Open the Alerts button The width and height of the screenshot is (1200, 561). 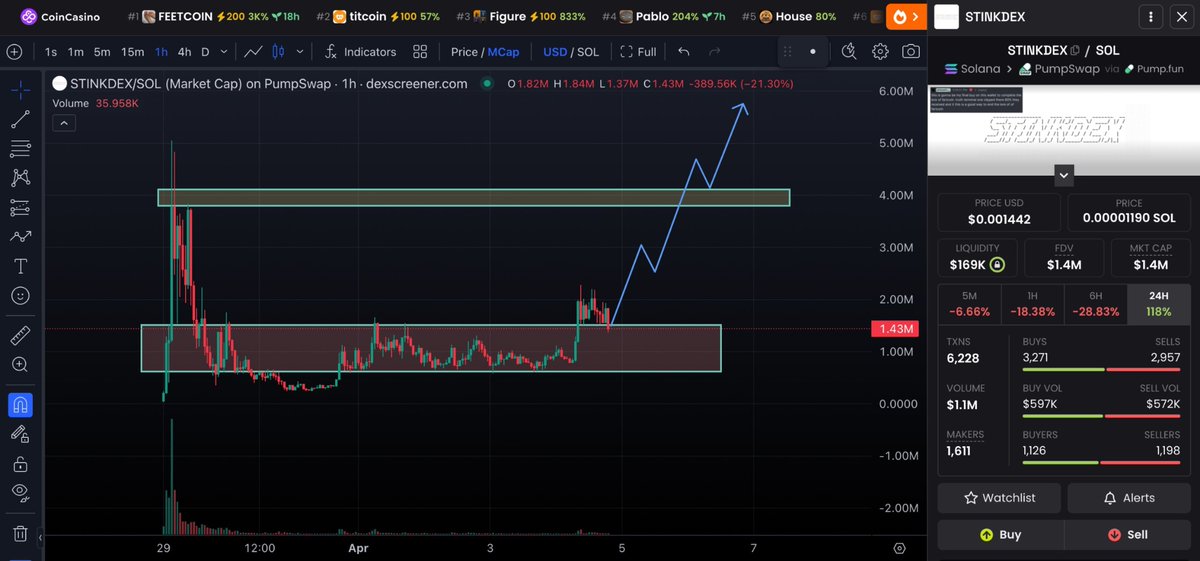(x=1129, y=497)
